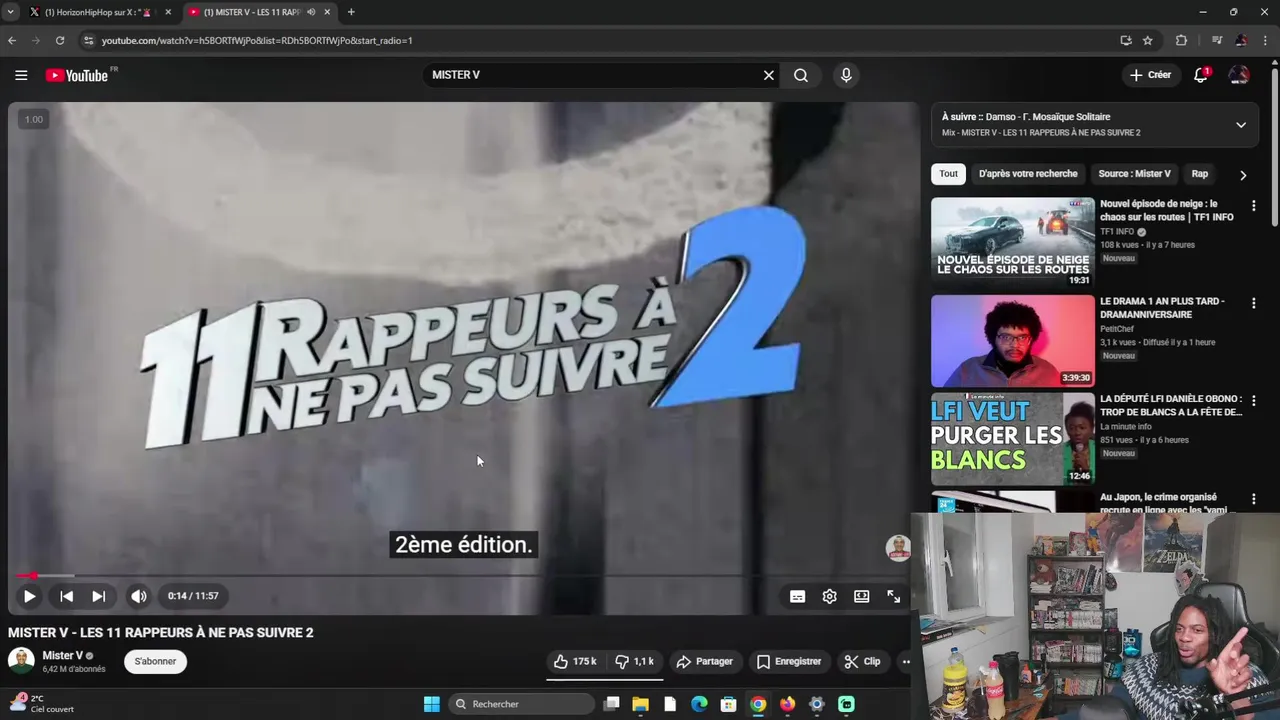Screen dimensions: 1280x720
Task: Focus the youtube.com address bar
Action: pyautogui.click(x=600, y=40)
